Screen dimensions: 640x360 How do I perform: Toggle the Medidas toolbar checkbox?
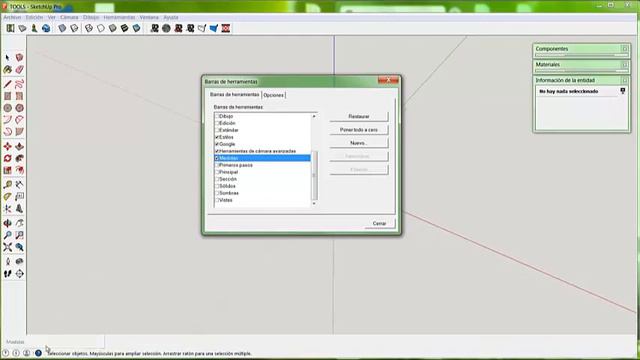coord(218,158)
